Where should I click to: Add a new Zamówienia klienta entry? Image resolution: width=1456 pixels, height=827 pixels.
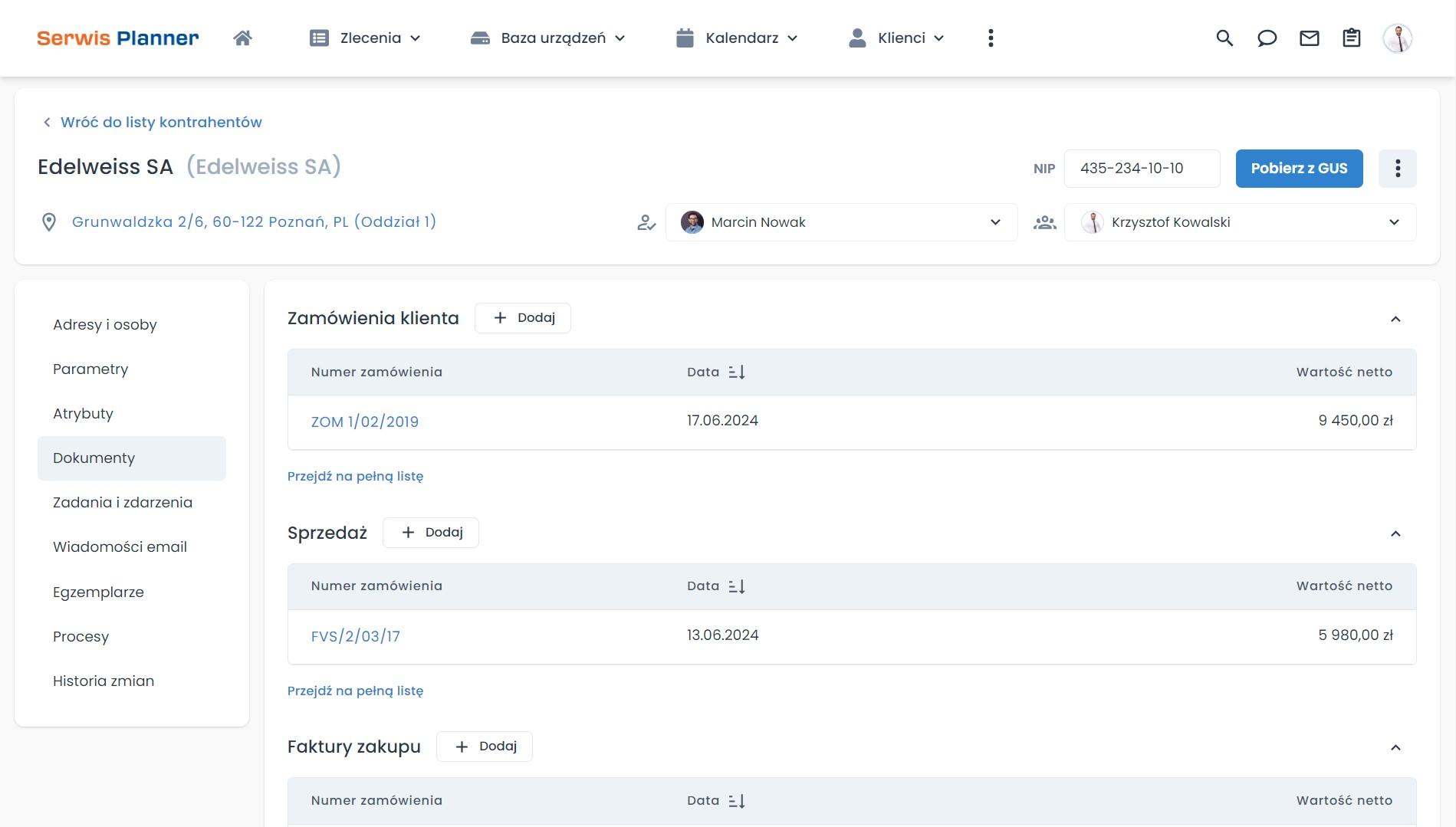pyautogui.click(x=523, y=318)
